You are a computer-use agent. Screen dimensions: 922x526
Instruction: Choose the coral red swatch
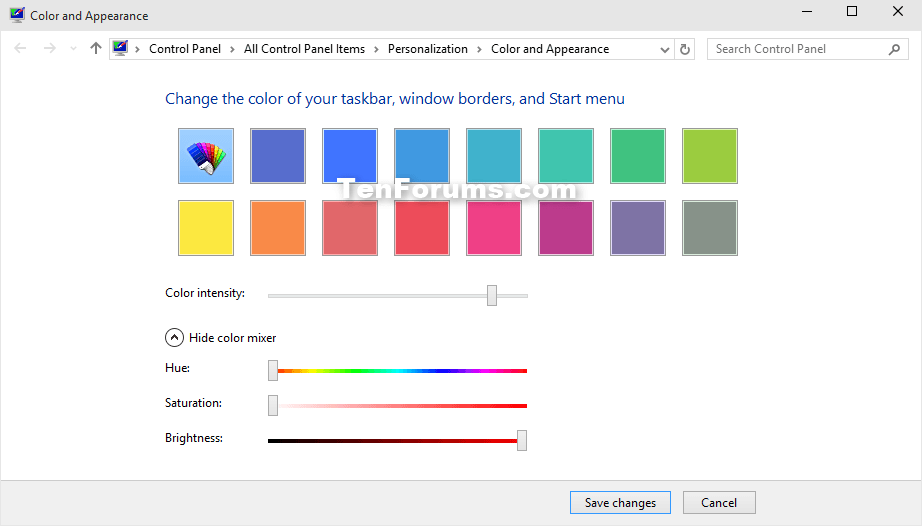click(422, 228)
